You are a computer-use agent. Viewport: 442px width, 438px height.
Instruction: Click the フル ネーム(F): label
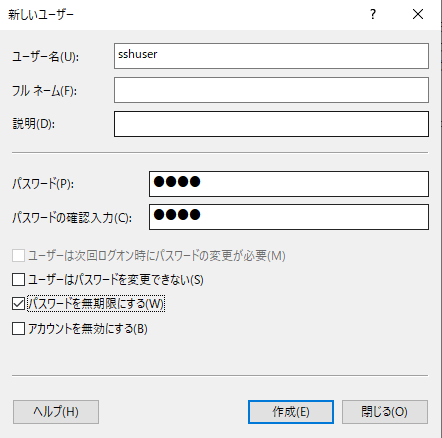pos(44,91)
